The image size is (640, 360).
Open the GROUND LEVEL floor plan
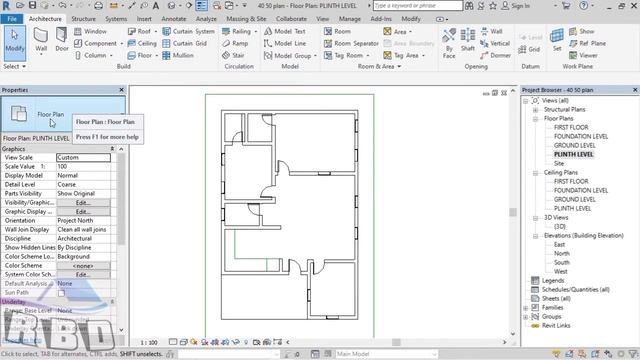(x=574, y=145)
